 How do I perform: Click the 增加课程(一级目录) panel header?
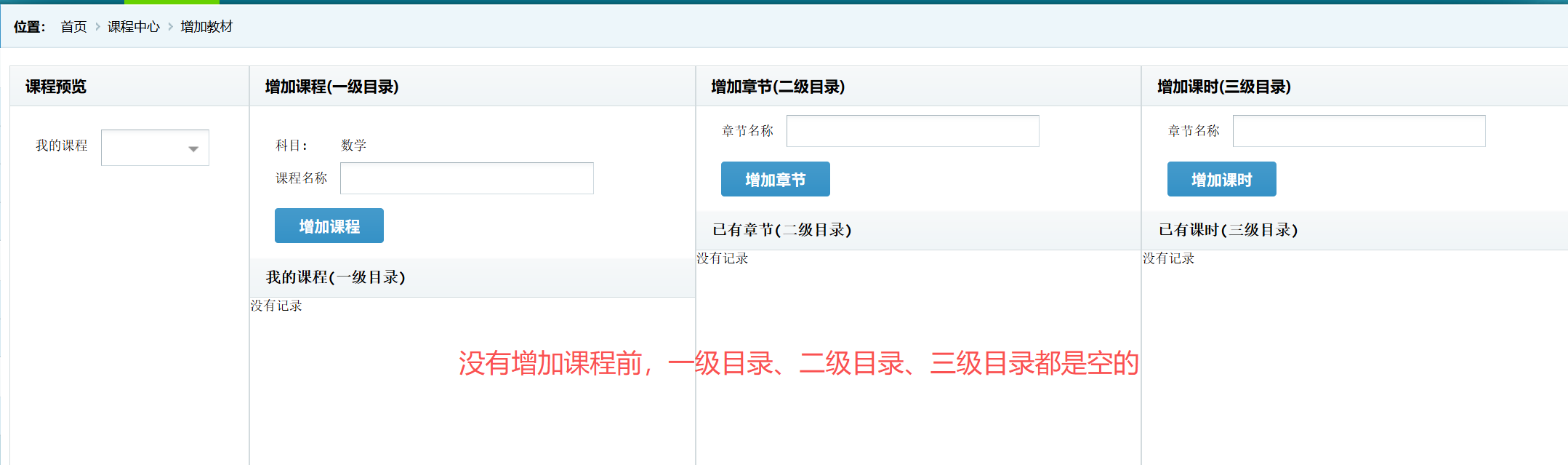(331, 87)
